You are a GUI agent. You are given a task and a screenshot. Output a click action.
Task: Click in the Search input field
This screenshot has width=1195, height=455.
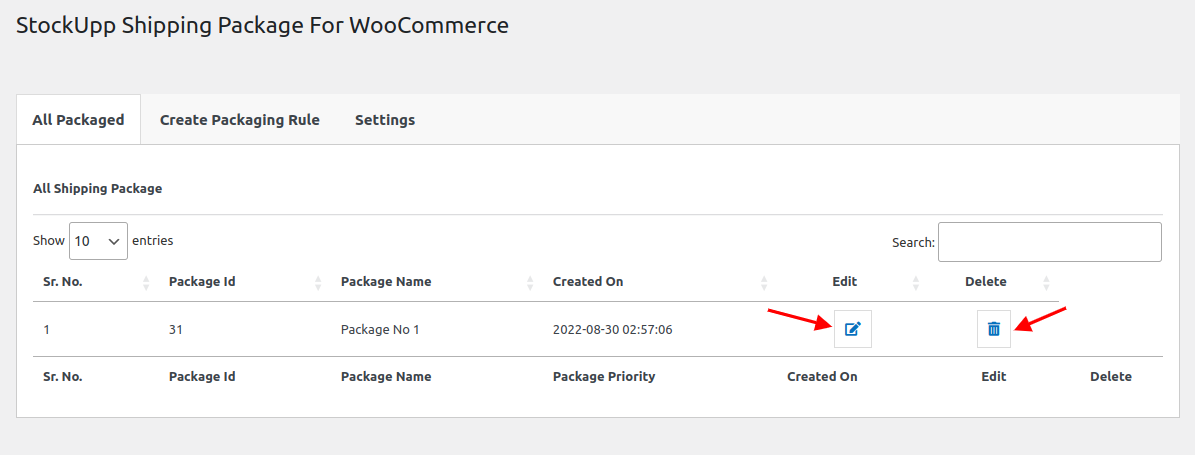(1049, 242)
